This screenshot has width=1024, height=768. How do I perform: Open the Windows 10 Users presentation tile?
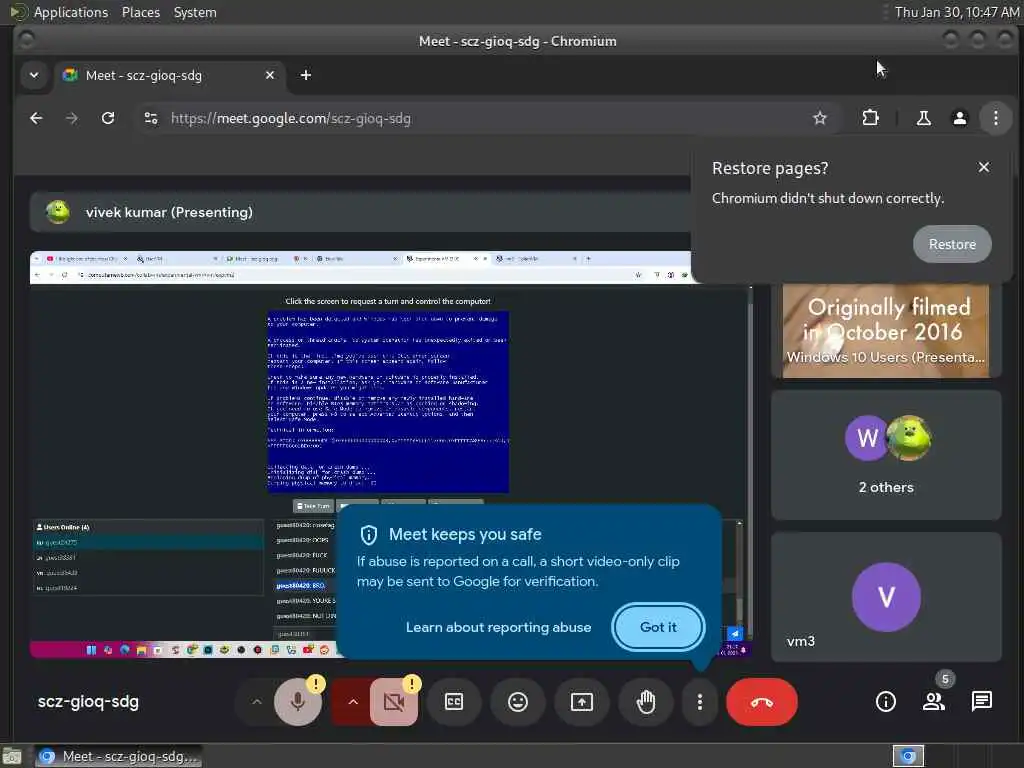[886, 332]
